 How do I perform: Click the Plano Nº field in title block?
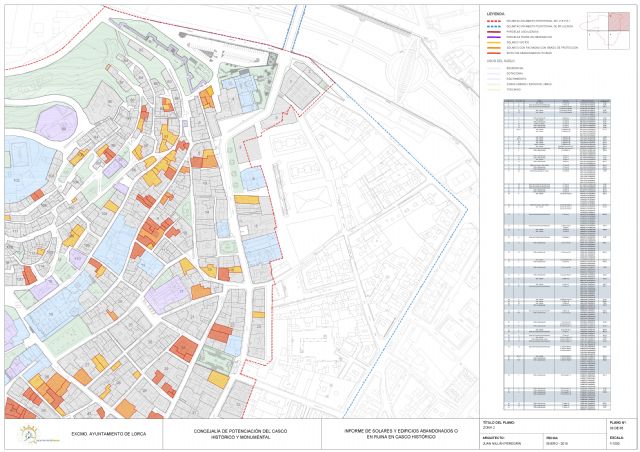click(x=617, y=427)
